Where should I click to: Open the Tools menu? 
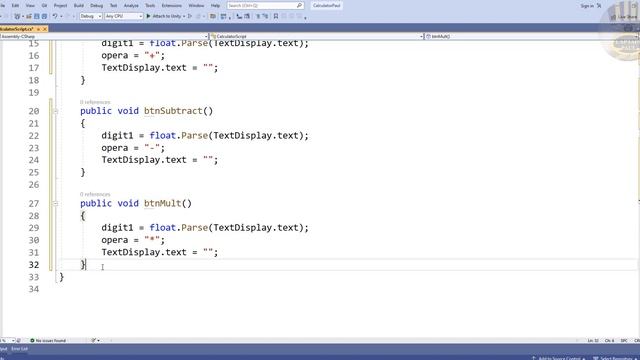tap(150, 6)
